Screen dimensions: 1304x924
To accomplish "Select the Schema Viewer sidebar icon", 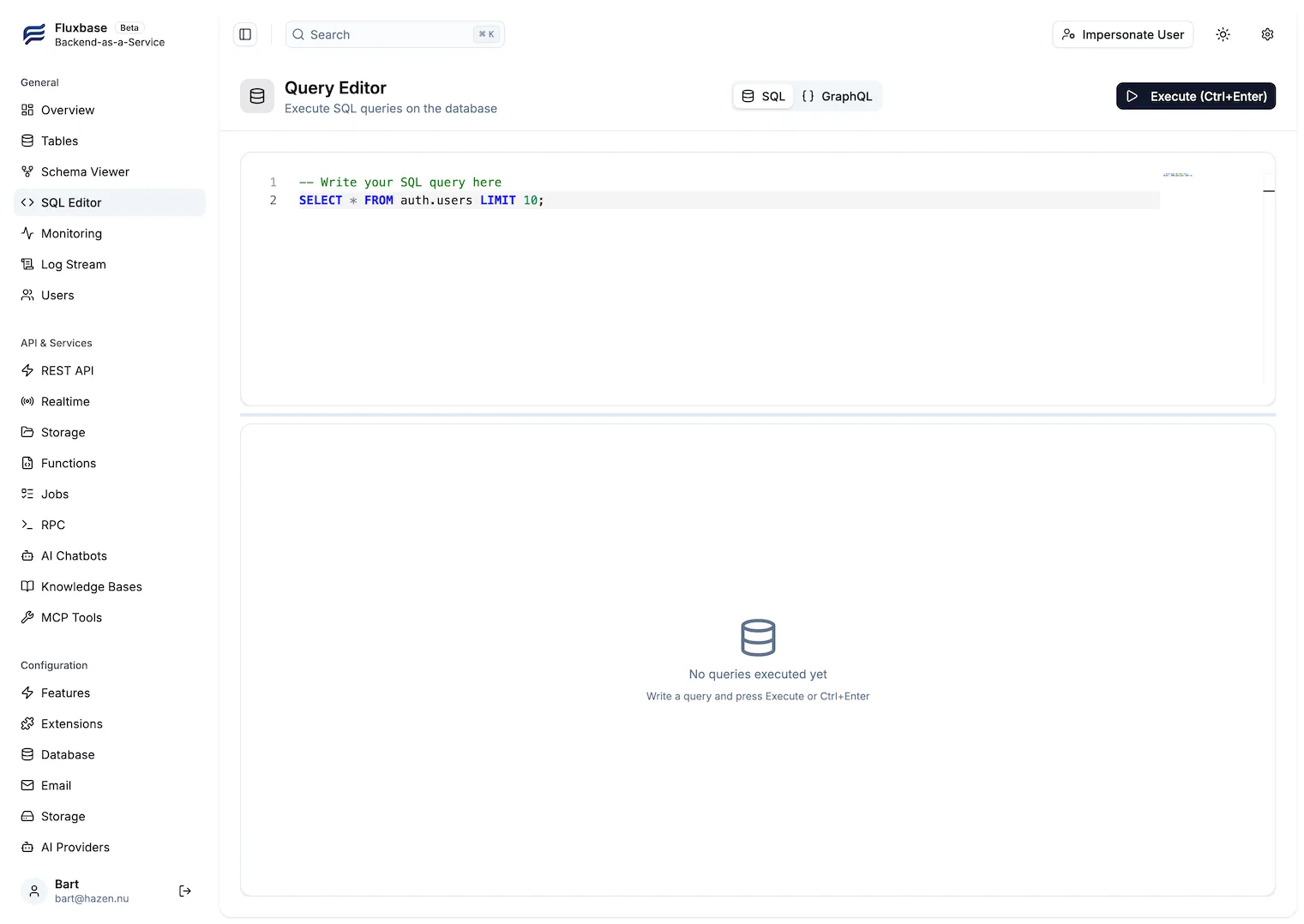I will pos(27,171).
